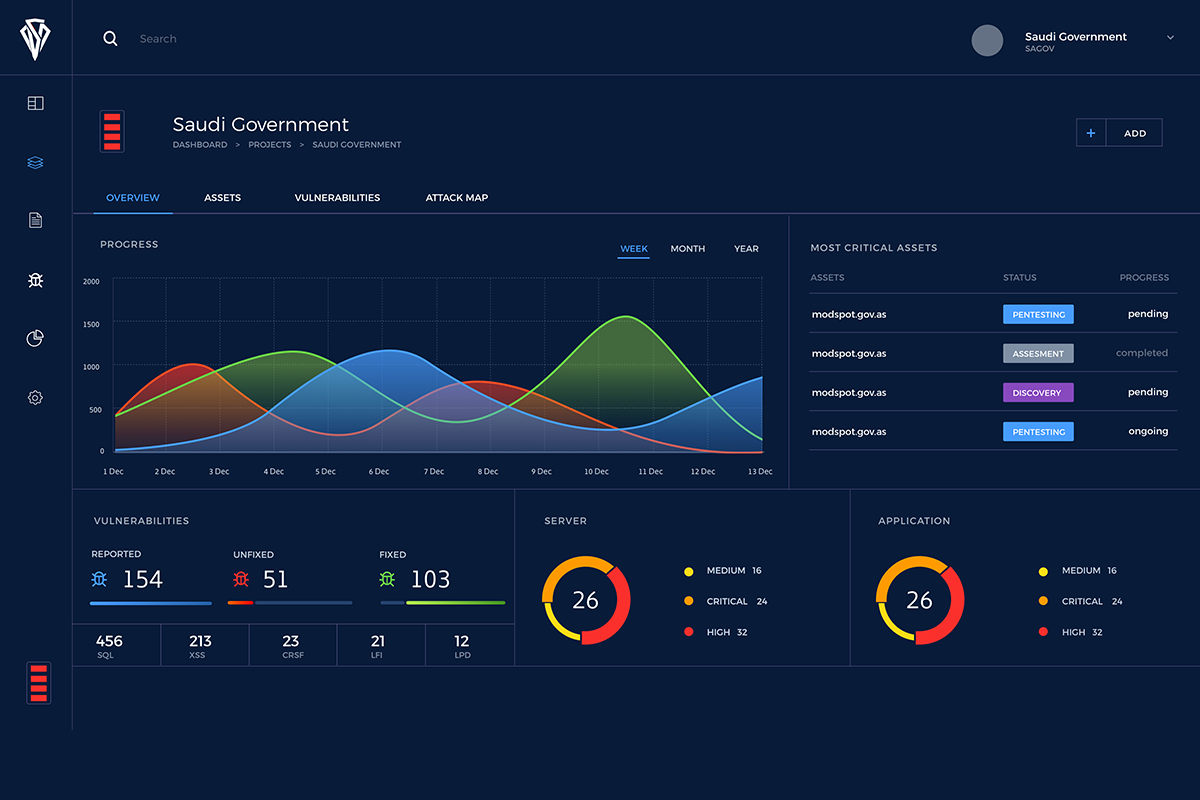Click the Progress column header in assets table
1200x800 pixels.
[x=1144, y=278]
